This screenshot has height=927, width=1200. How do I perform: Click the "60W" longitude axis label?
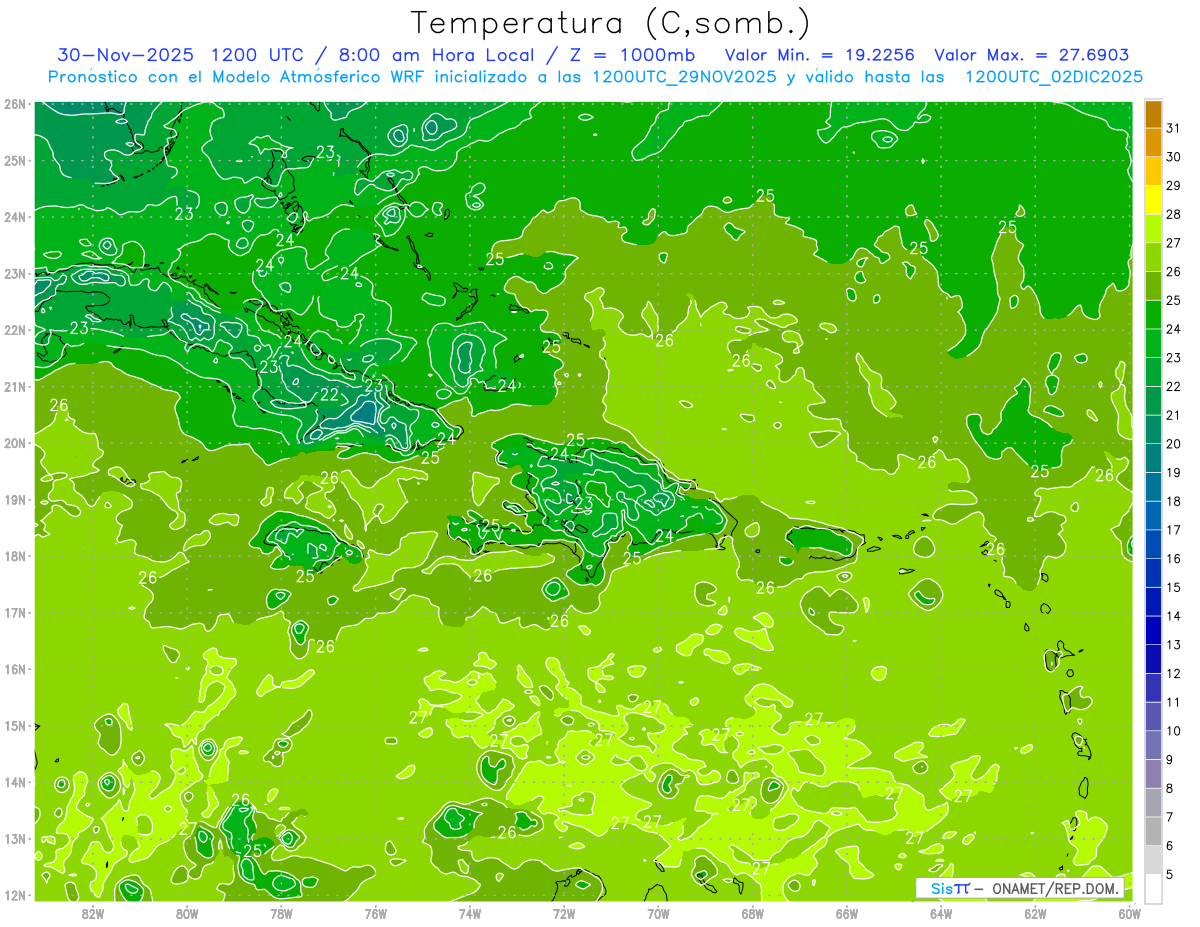pyautogui.click(x=1129, y=913)
